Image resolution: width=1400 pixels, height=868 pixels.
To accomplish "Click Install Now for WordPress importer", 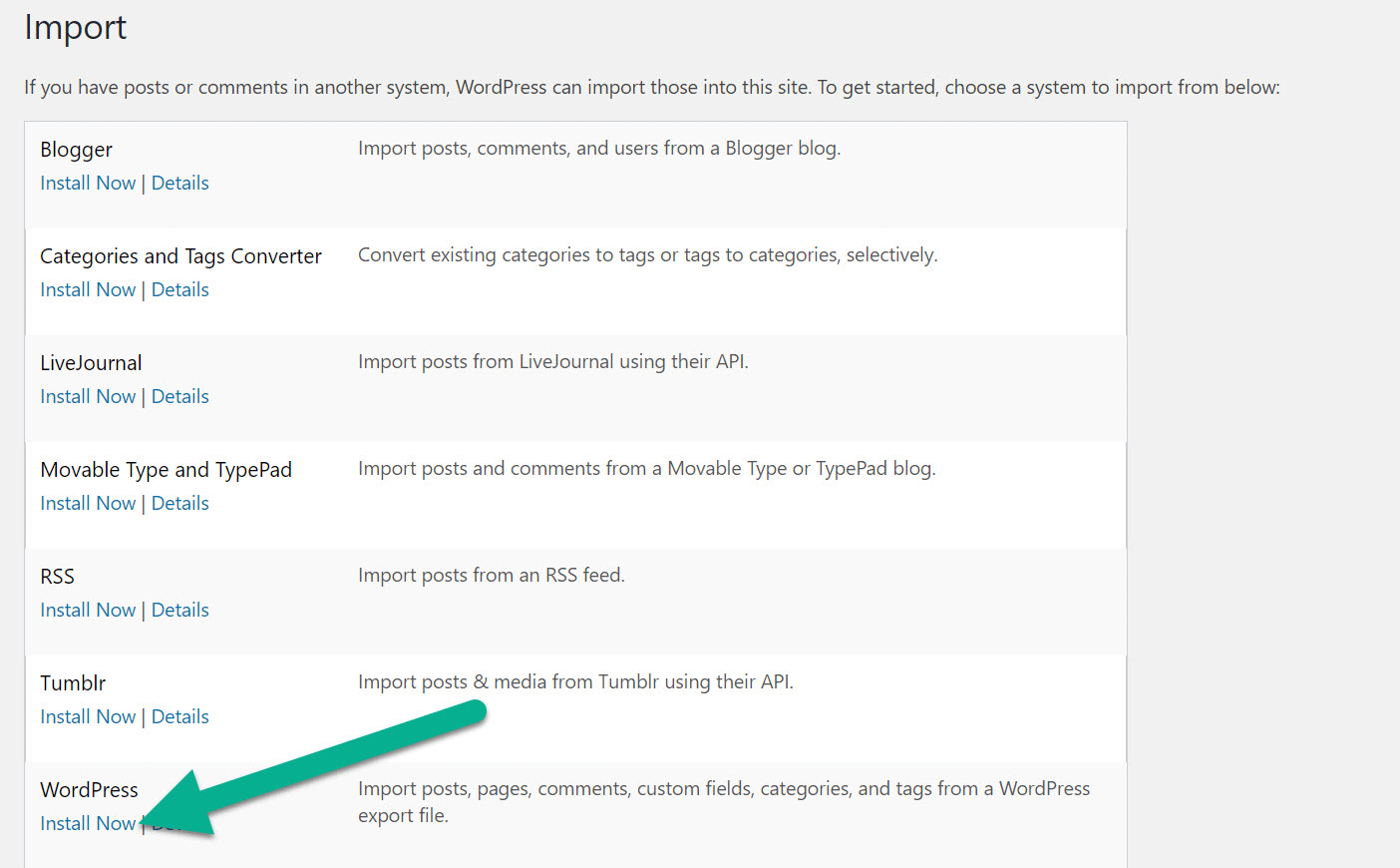I will [88, 823].
